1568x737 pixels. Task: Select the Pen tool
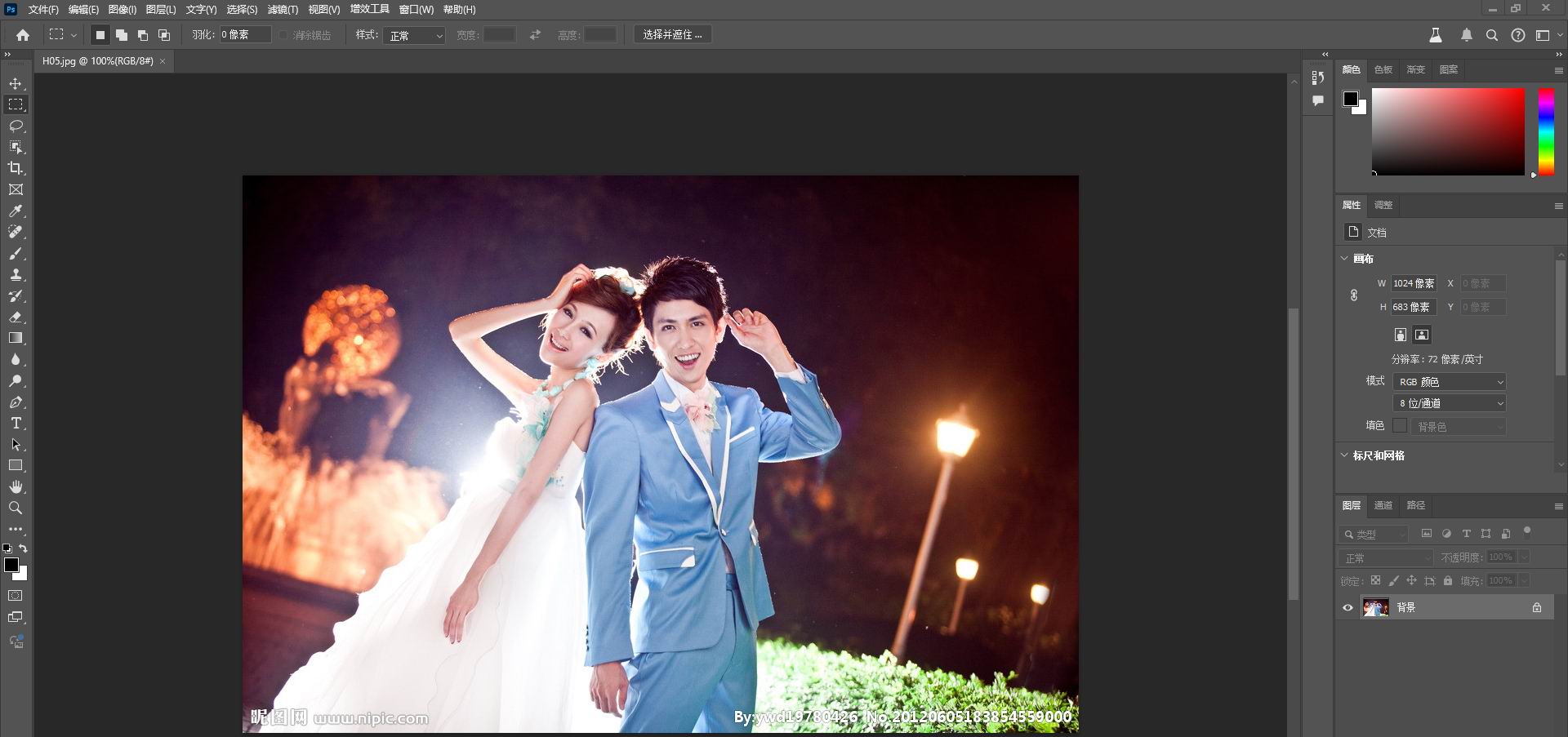click(x=16, y=402)
